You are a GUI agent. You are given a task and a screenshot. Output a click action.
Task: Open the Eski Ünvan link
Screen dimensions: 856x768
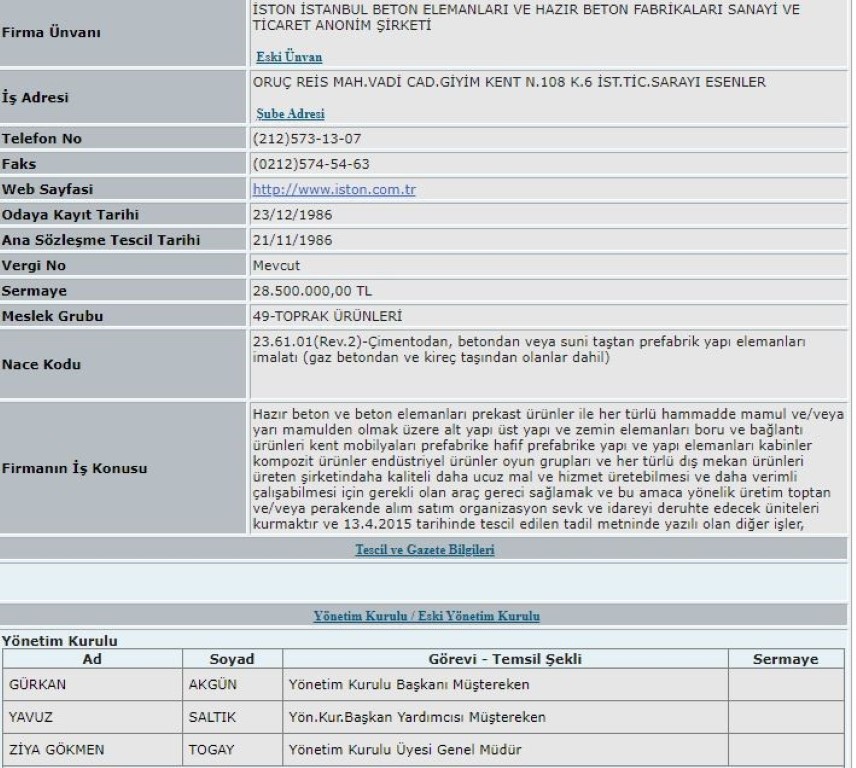pyautogui.click(x=289, y=57)
